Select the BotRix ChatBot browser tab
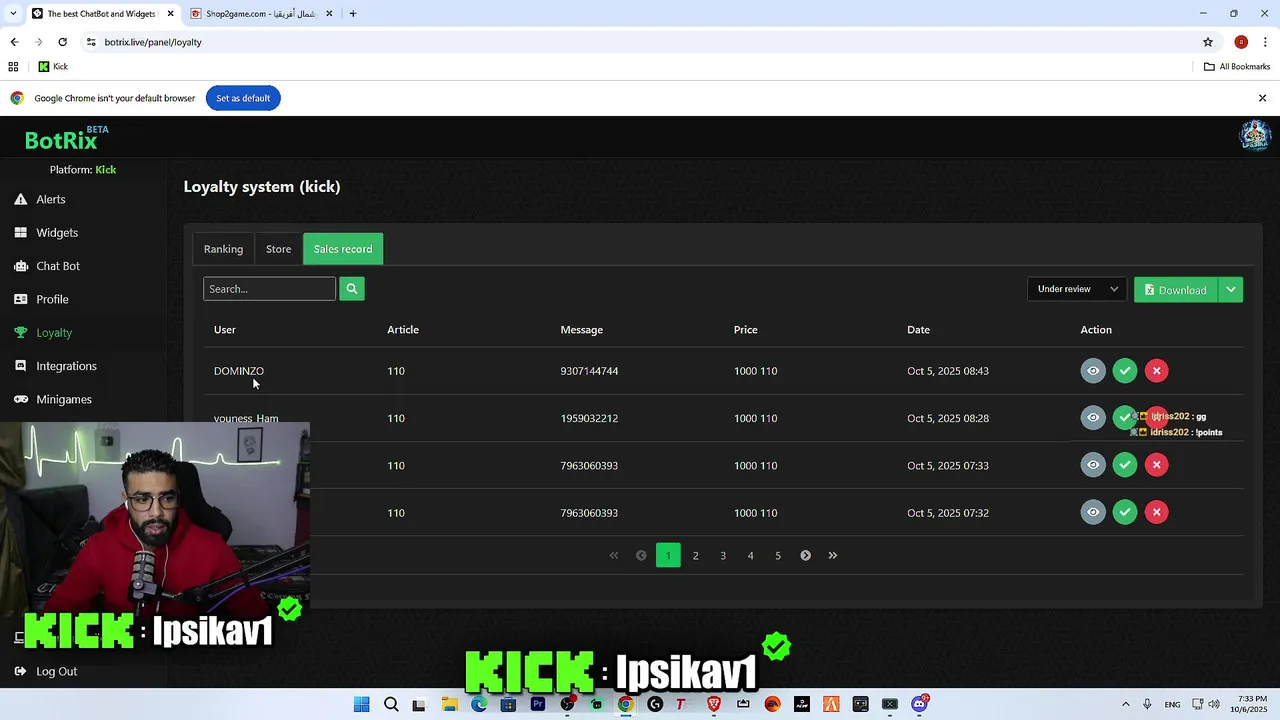 (101, 14)
